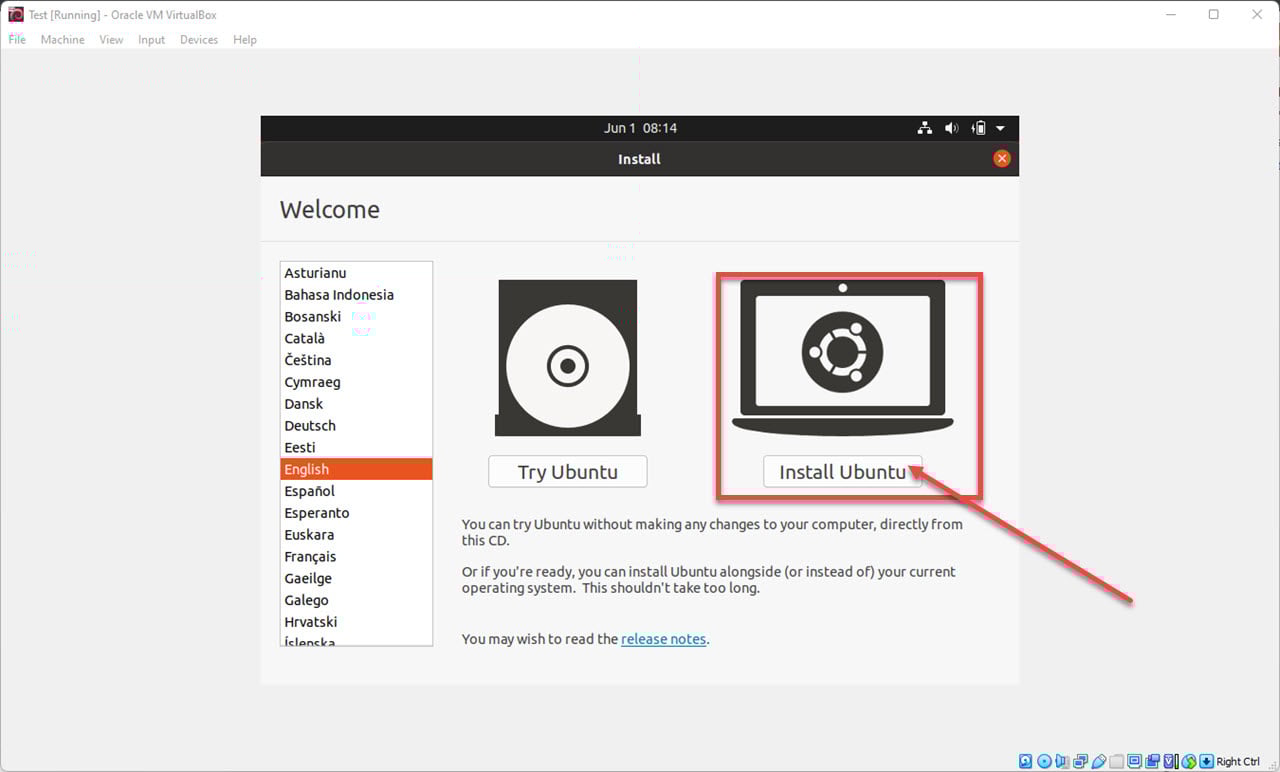The image size is (1280, 772).
Task: Click the Ubuntu battery indicator icon
Action: pyautogui.click(x=979, y=128)
